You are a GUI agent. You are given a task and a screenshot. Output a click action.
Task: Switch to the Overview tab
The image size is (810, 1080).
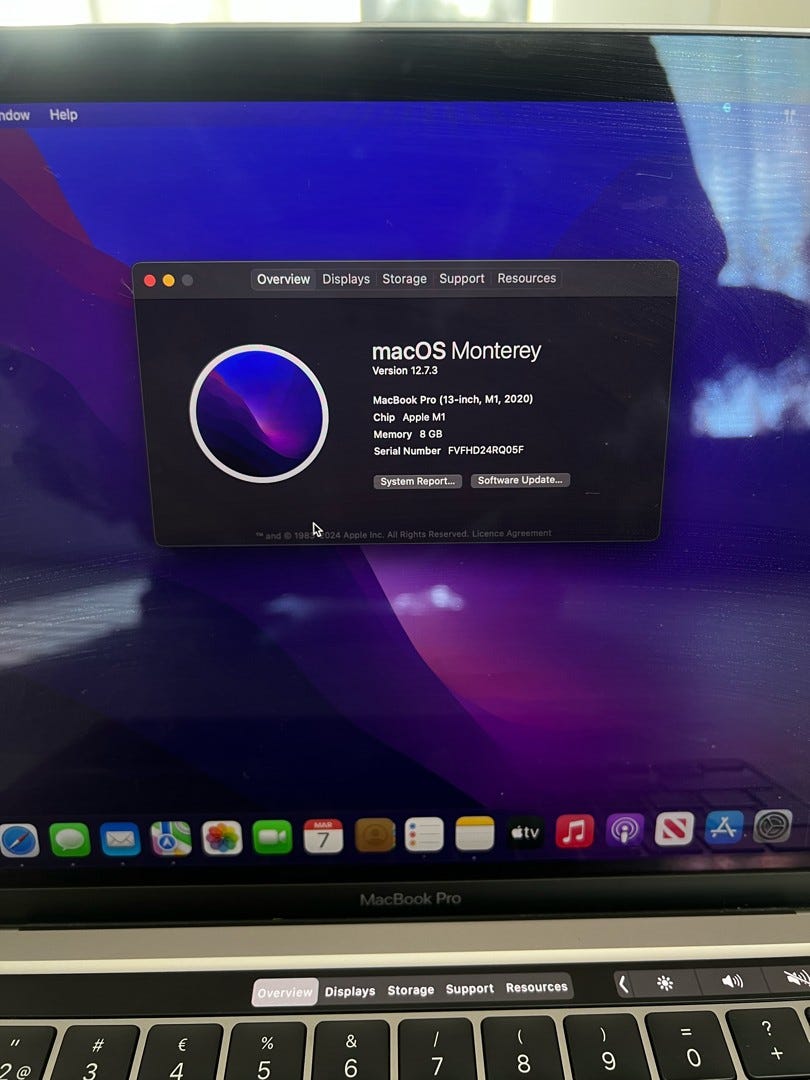[283, 279]
